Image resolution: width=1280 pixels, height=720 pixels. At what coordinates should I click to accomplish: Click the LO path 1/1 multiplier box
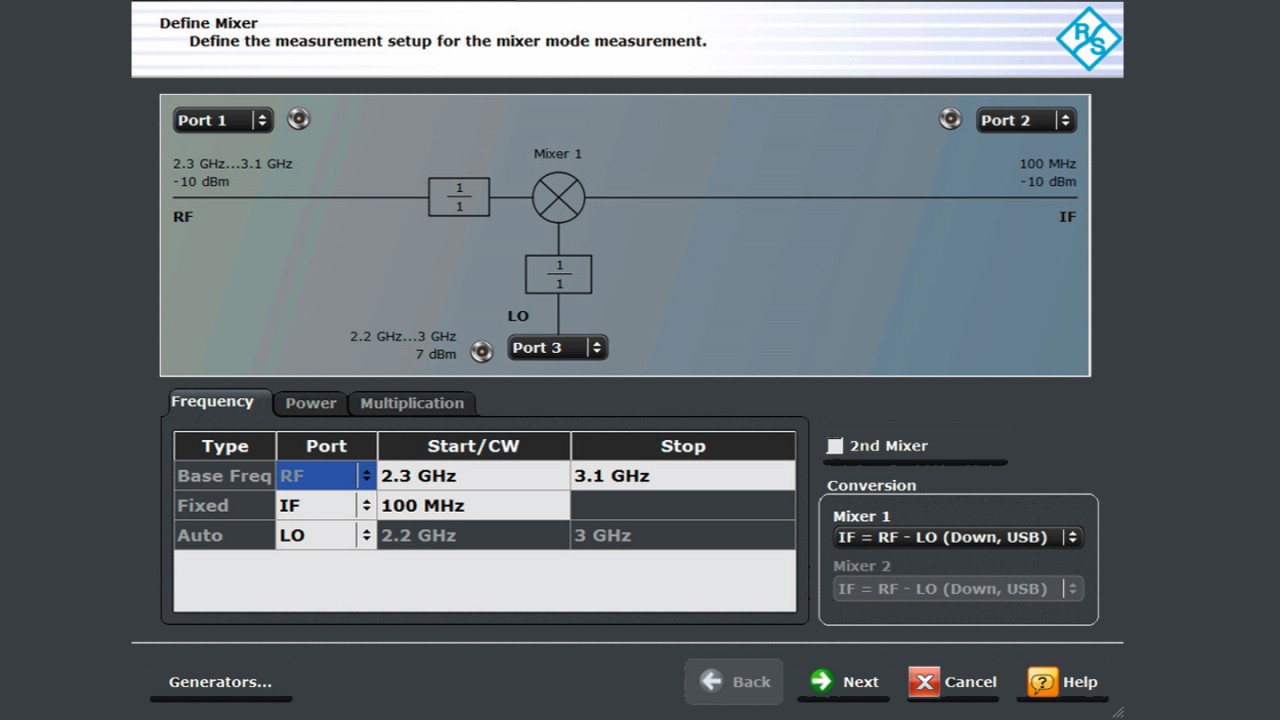tap(558, 274)
